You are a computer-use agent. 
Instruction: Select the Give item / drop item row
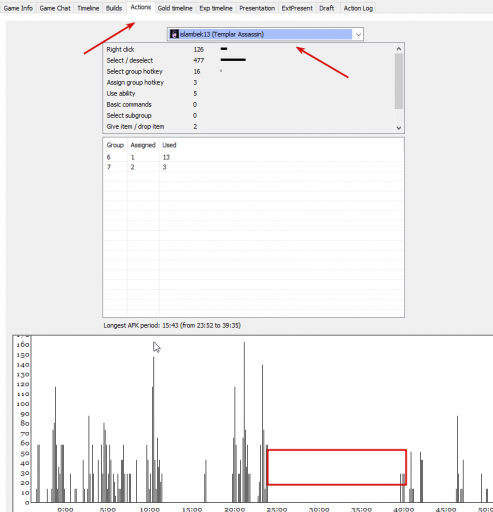(248, 126)
